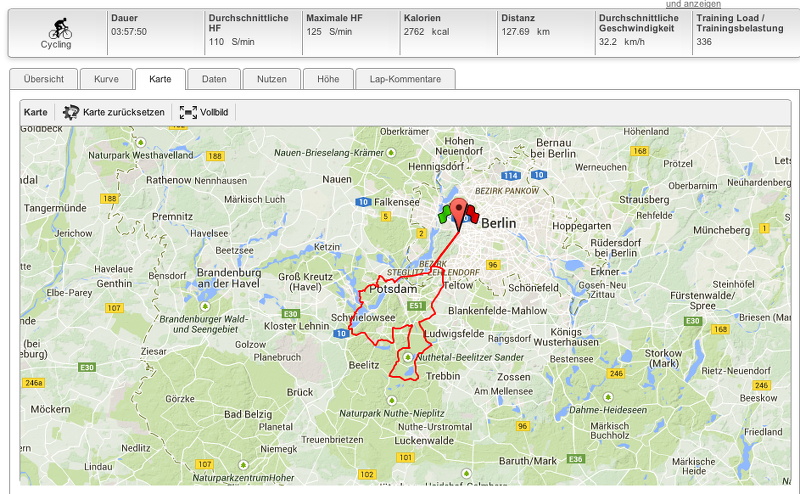Click the road 102 shield at map bottom
This screenshot has width=800, height=494.
pyautogui.click(x=367, y=474)
